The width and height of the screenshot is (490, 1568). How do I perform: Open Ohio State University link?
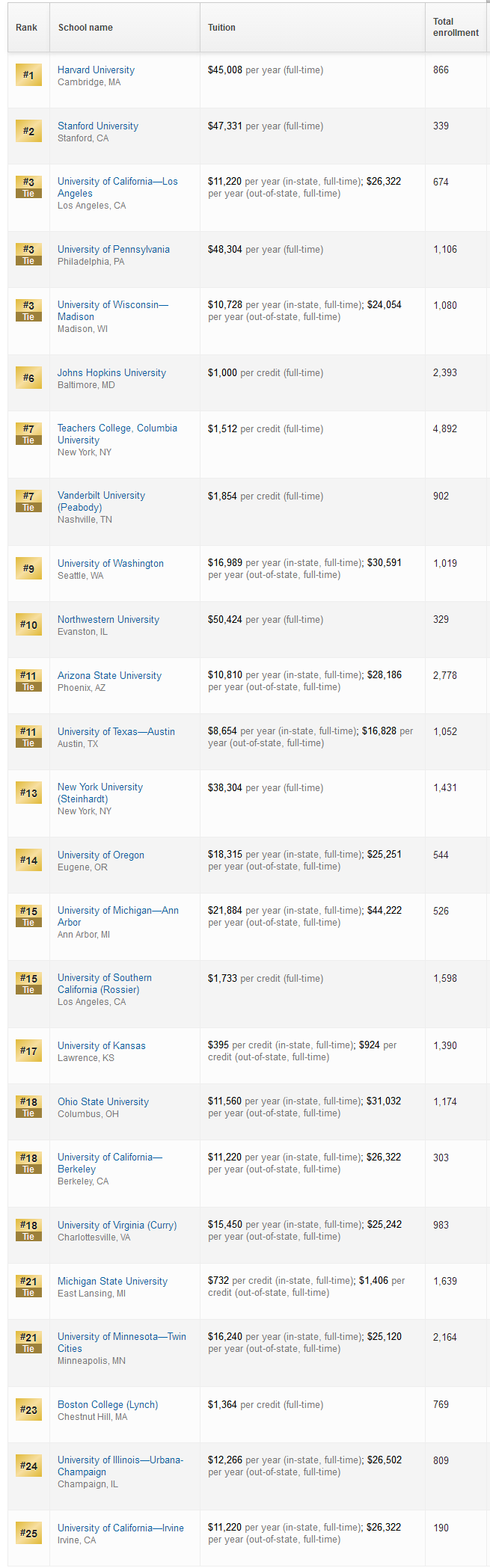pos(103,1101)
